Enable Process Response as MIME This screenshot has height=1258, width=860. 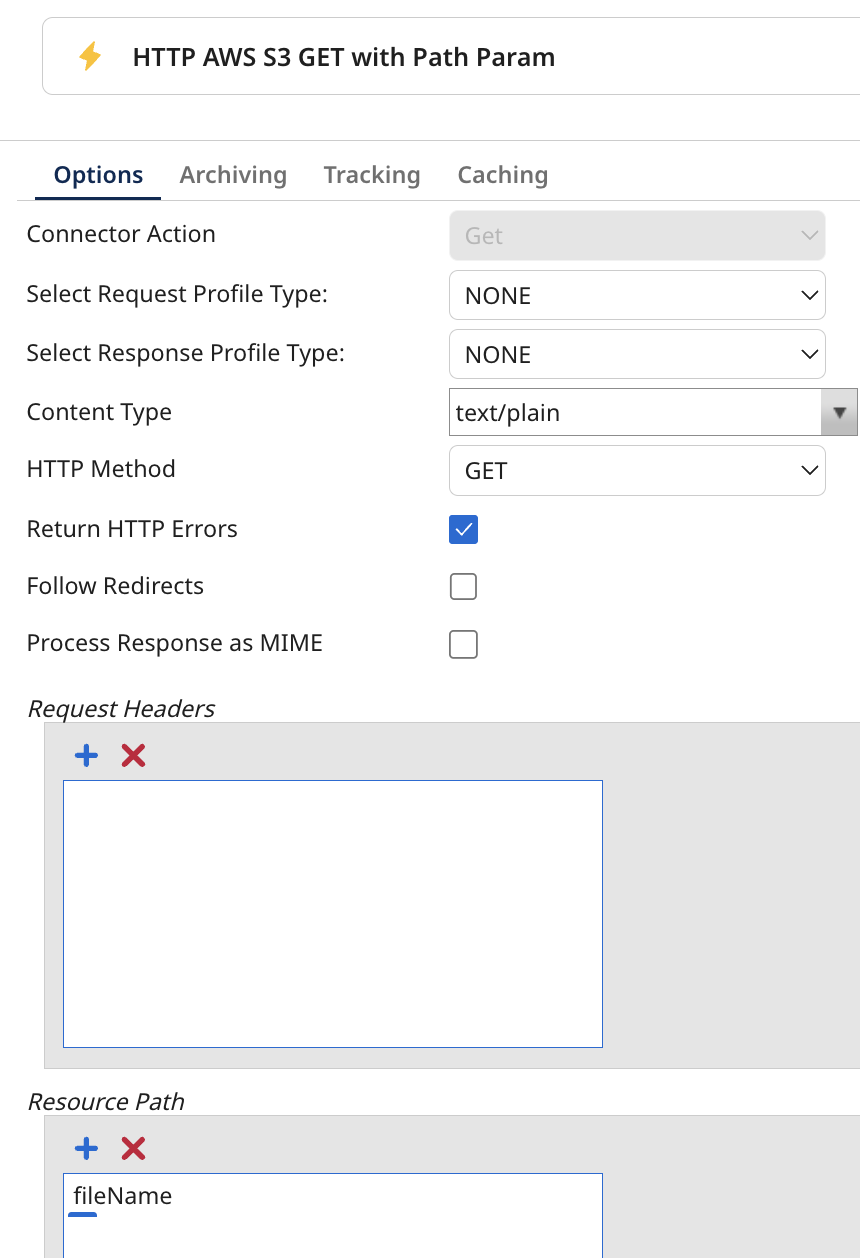coord(463,644)
